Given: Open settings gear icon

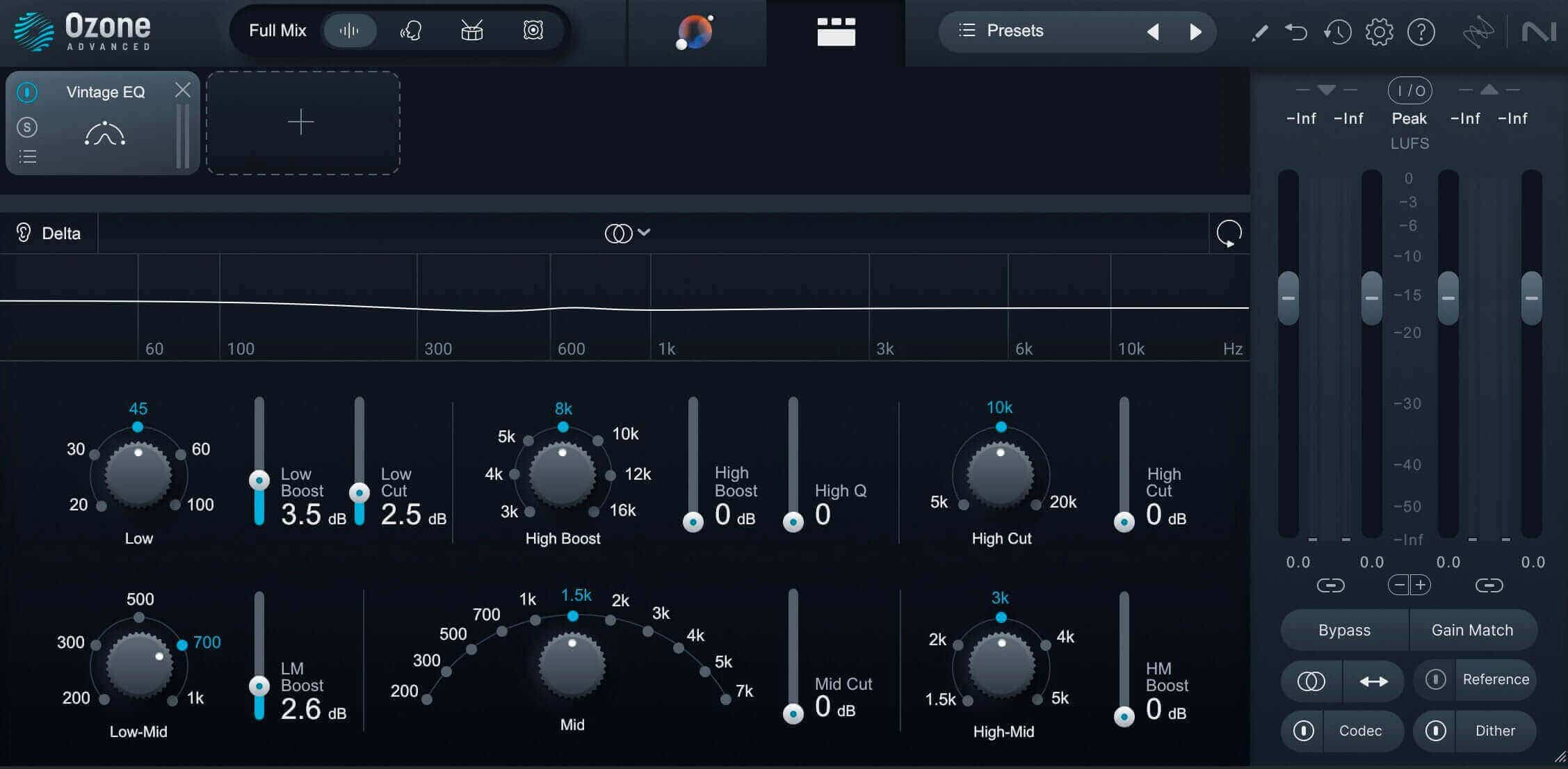Looking at the screenshot, I should [x=1380, y=32].
